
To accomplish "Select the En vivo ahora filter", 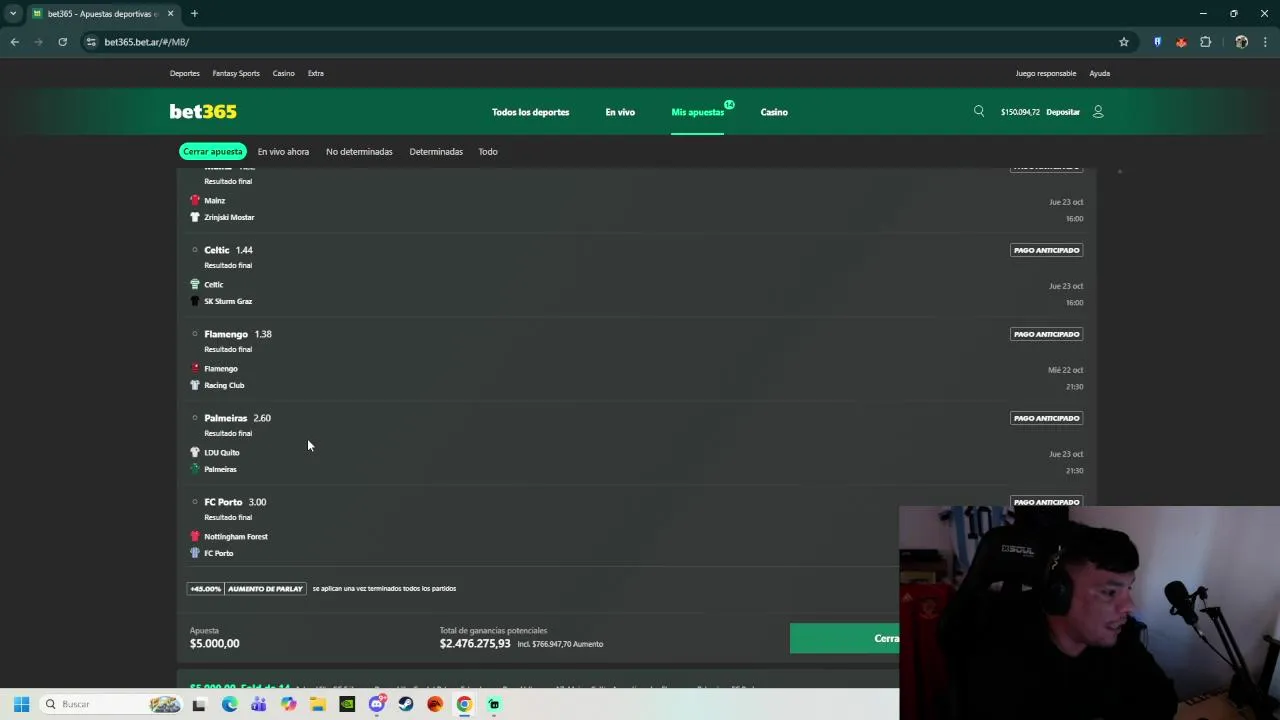I will (283, 152).
